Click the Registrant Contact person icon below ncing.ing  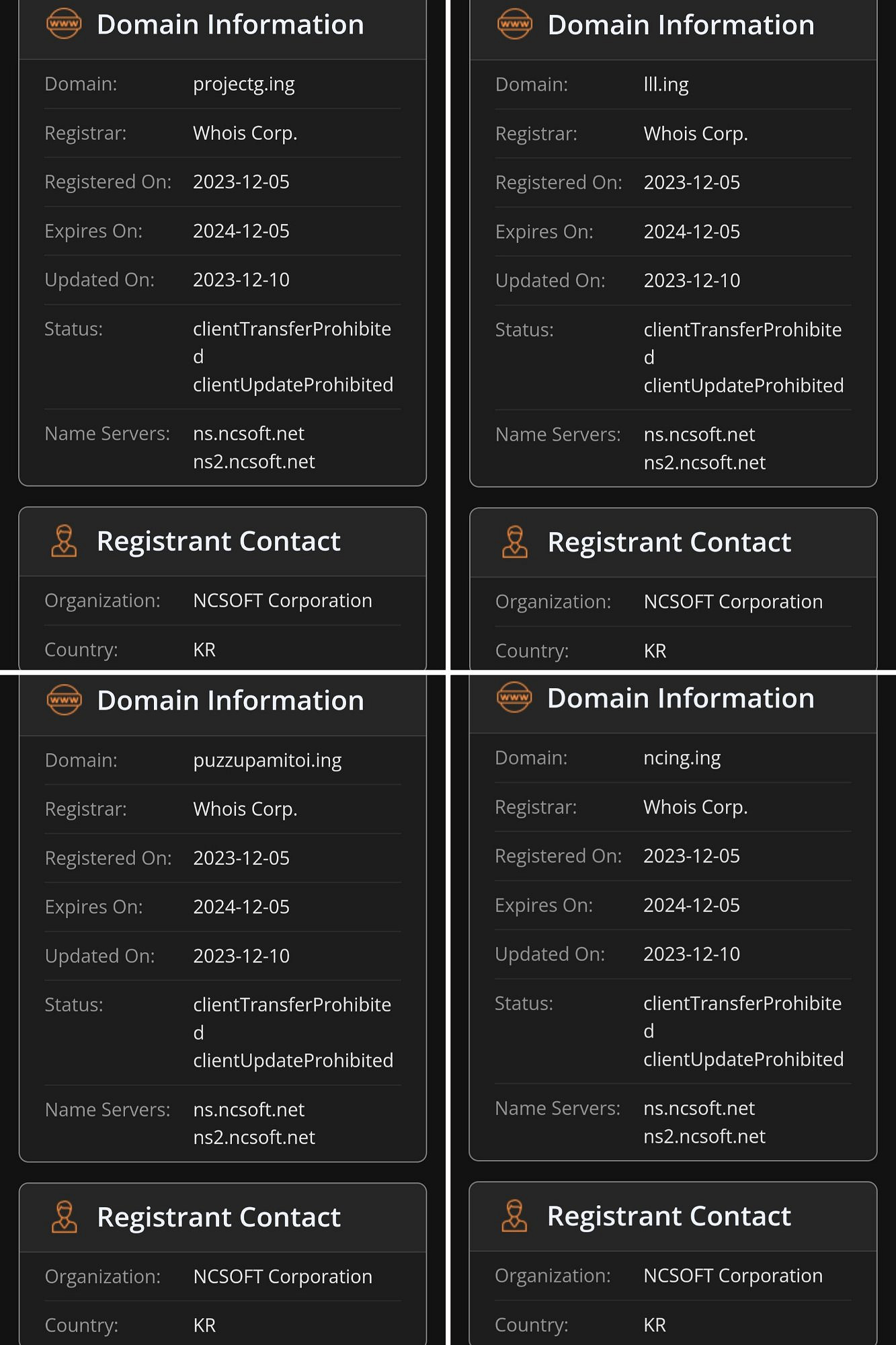(514, 1216)
